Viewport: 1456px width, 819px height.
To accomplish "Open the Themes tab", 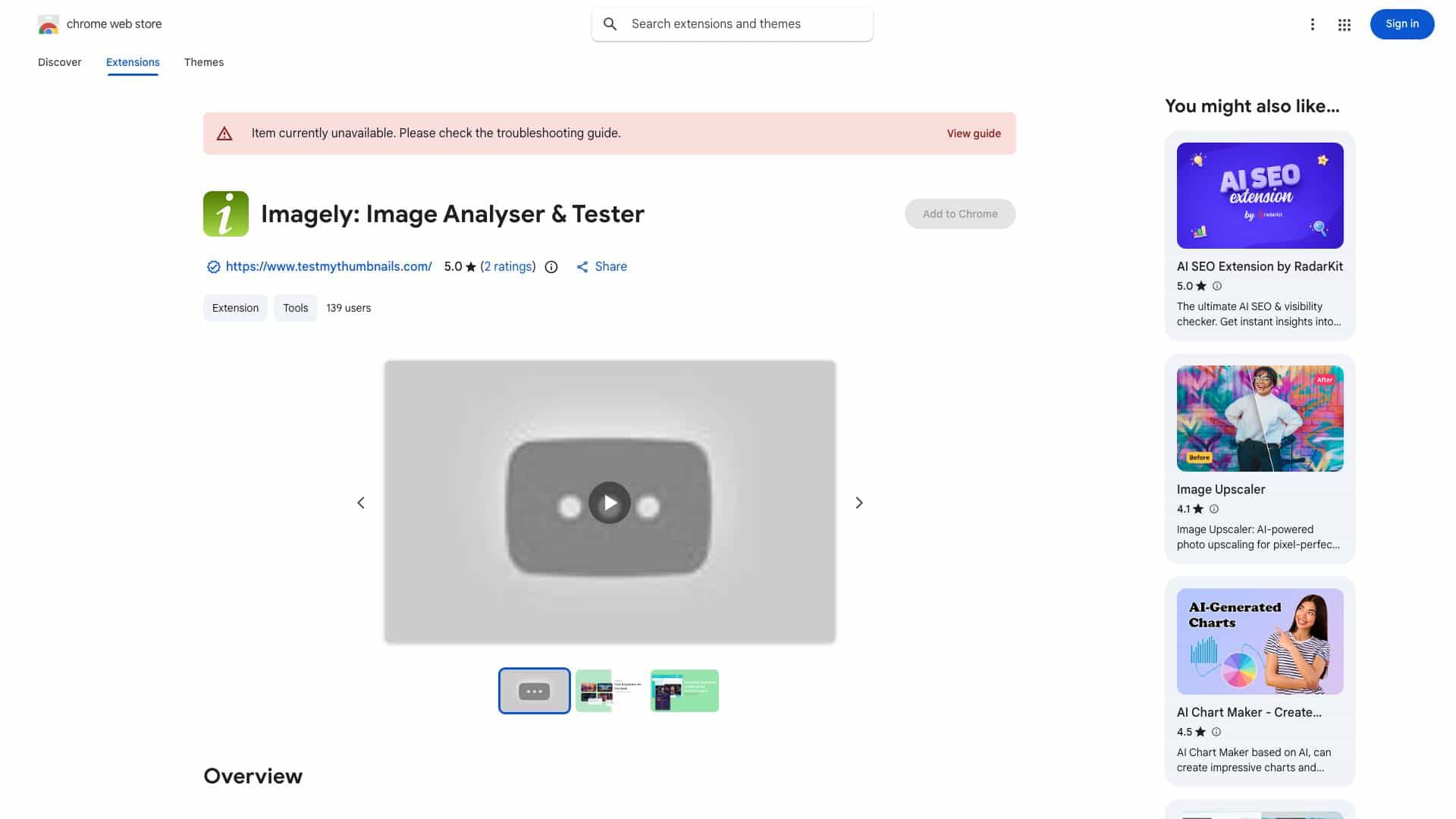I will point(204,62).
